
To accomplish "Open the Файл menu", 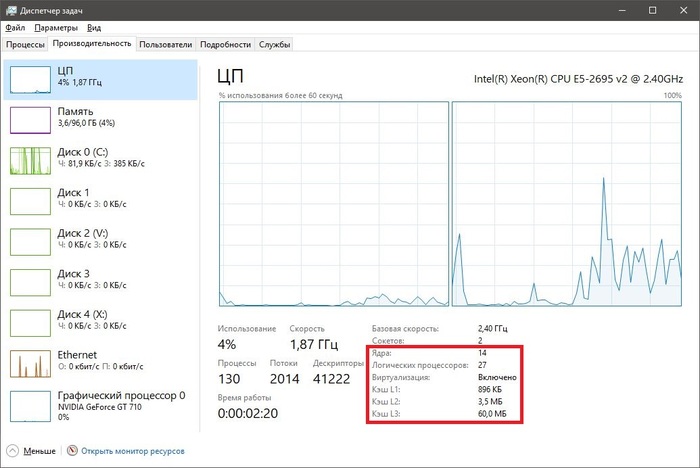I will click(15, 28).
